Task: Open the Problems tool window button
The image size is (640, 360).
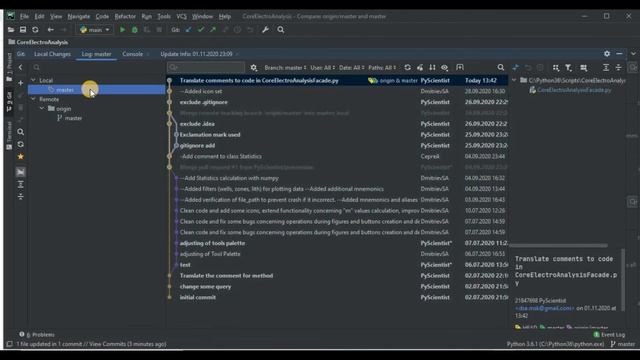Action: tap(37, 335)
